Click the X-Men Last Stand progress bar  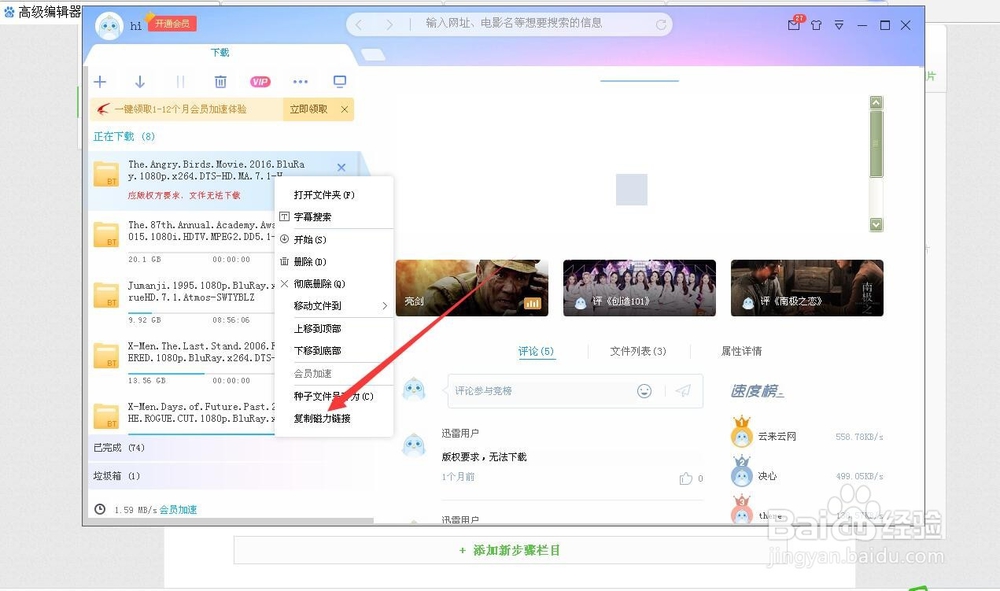pyautogui.click(x=202, y=373)
